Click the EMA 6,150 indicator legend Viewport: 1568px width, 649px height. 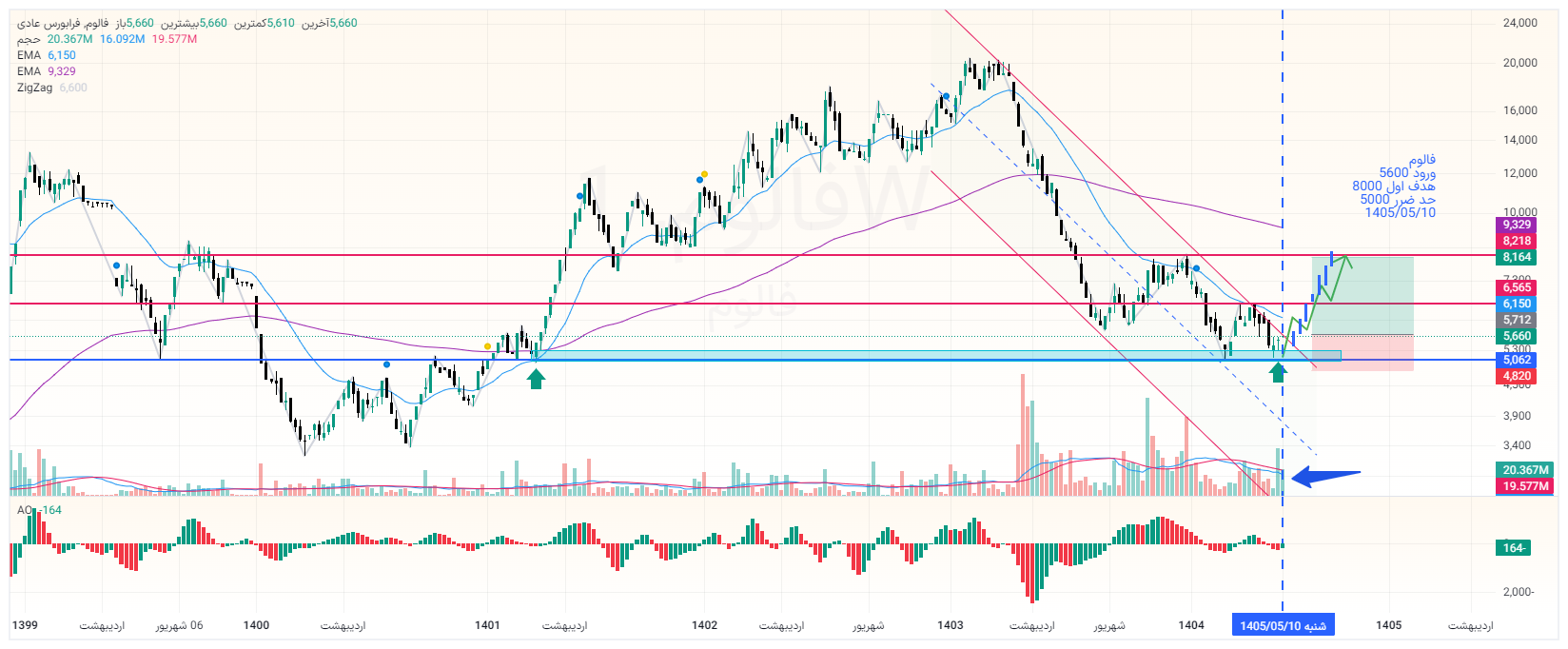(x=46, y=55)
